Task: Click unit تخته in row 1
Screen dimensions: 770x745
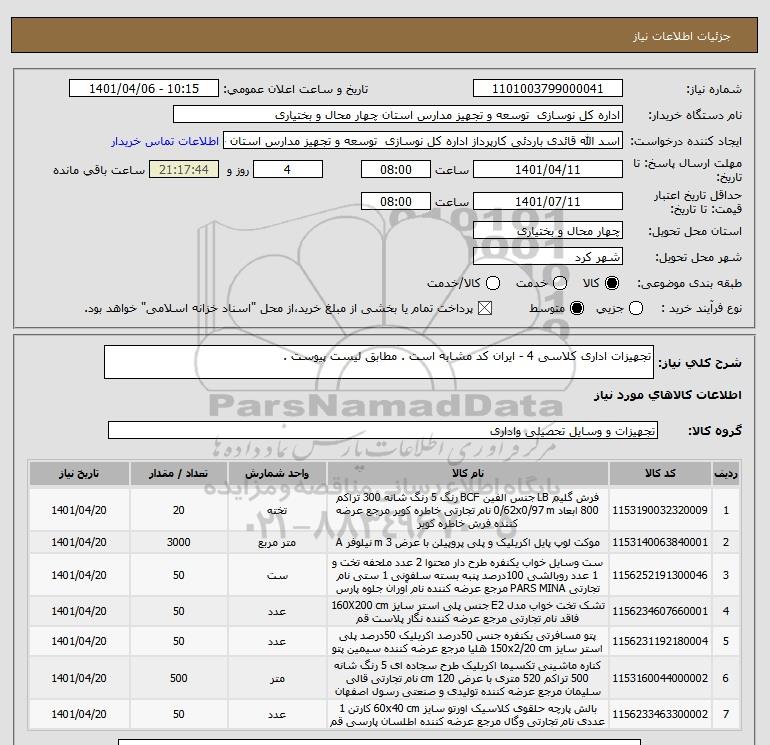Action: point(277,511)
